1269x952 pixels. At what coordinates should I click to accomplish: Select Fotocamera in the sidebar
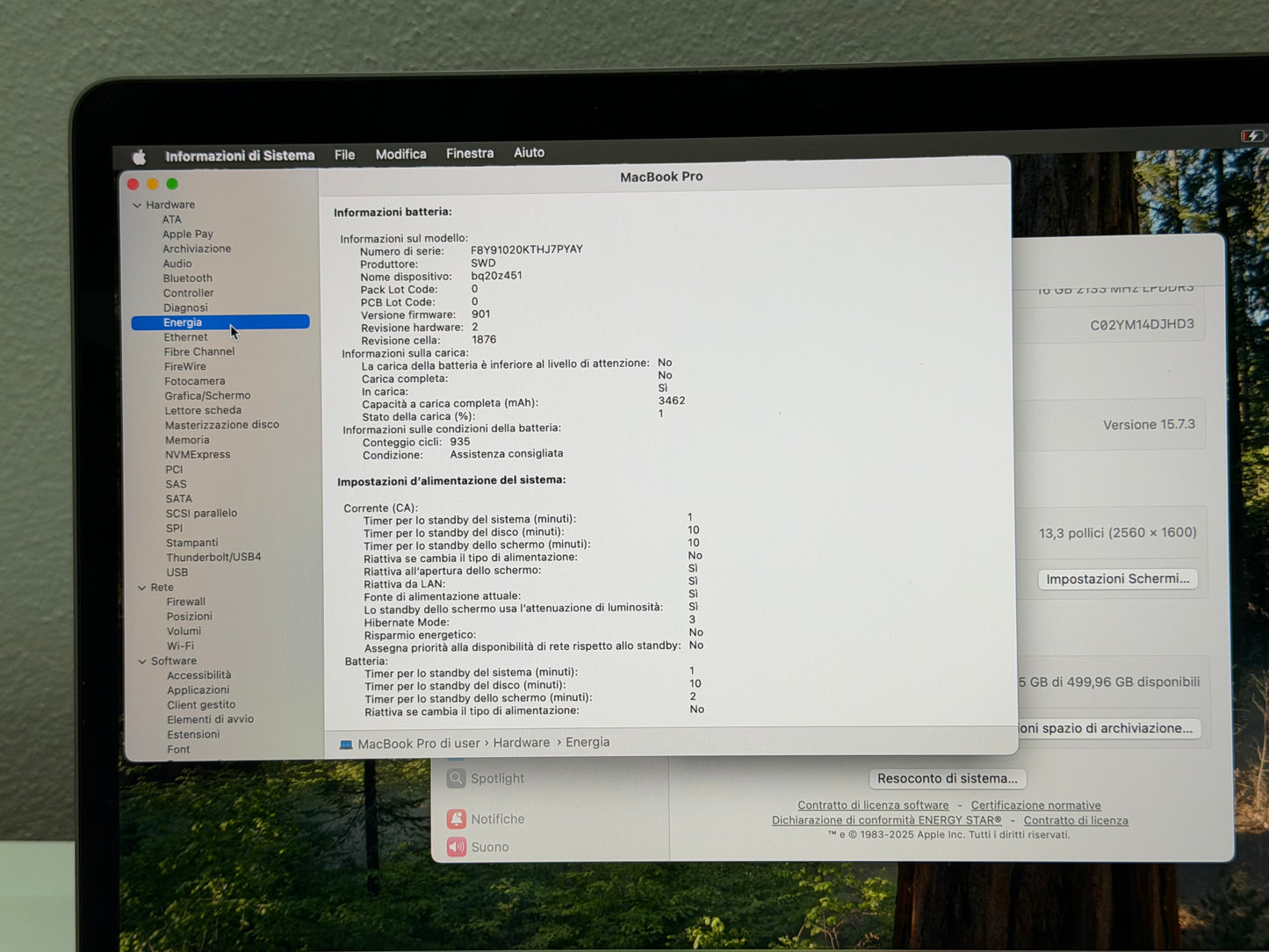point(195,381)
